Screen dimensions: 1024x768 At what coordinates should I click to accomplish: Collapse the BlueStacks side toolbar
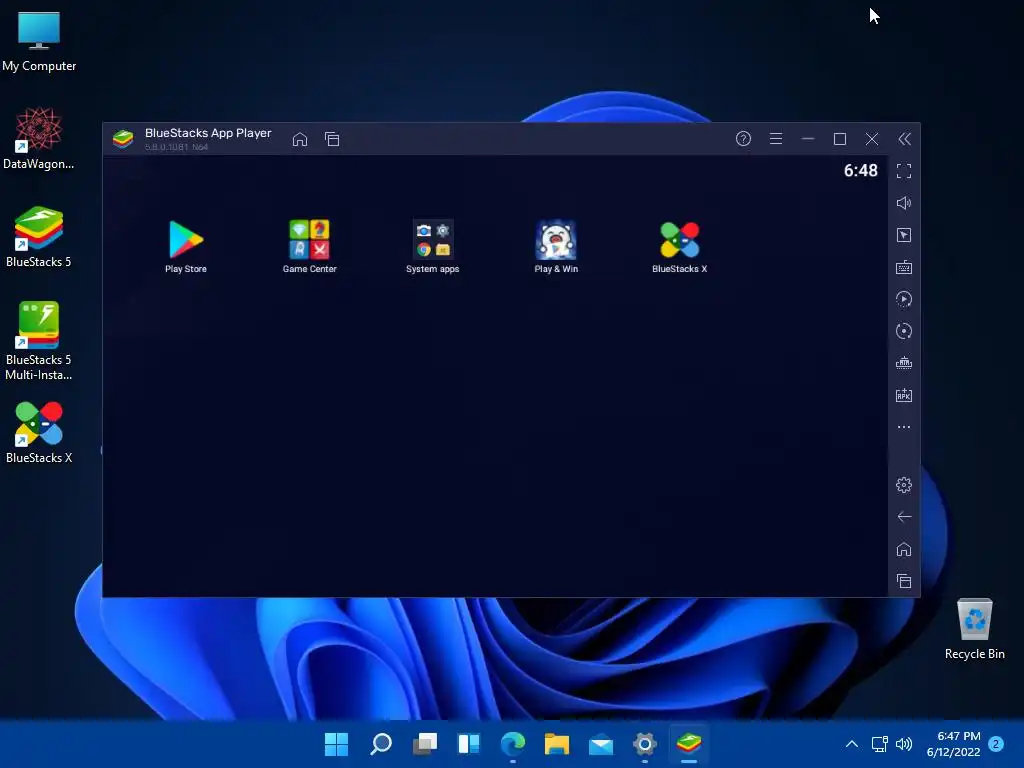point(904,138)
